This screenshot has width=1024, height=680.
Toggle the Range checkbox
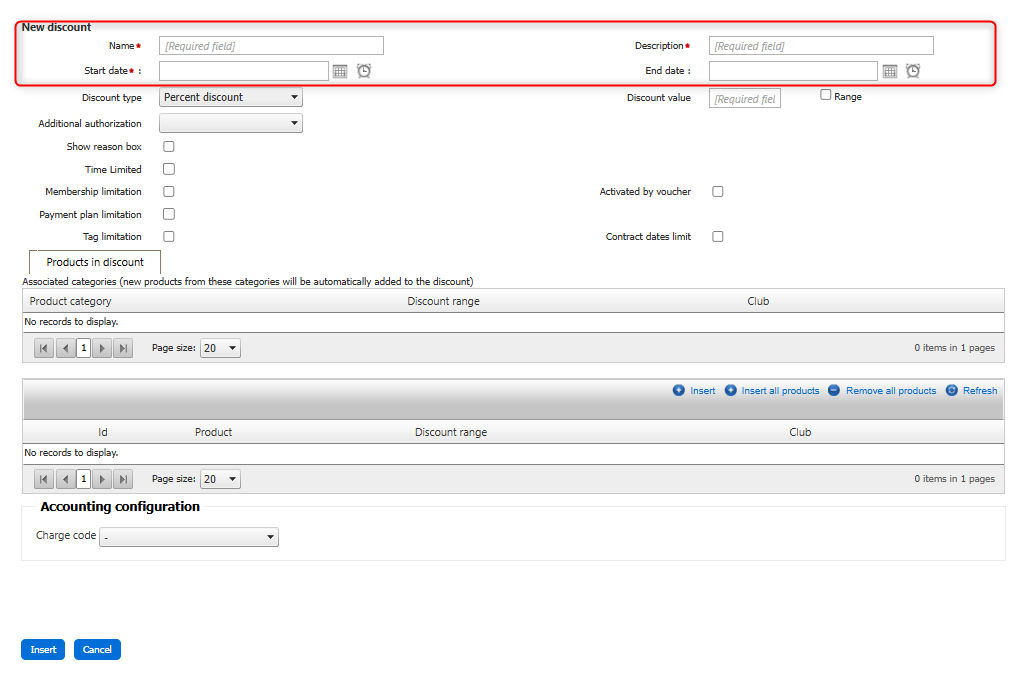tap(826, 95)
